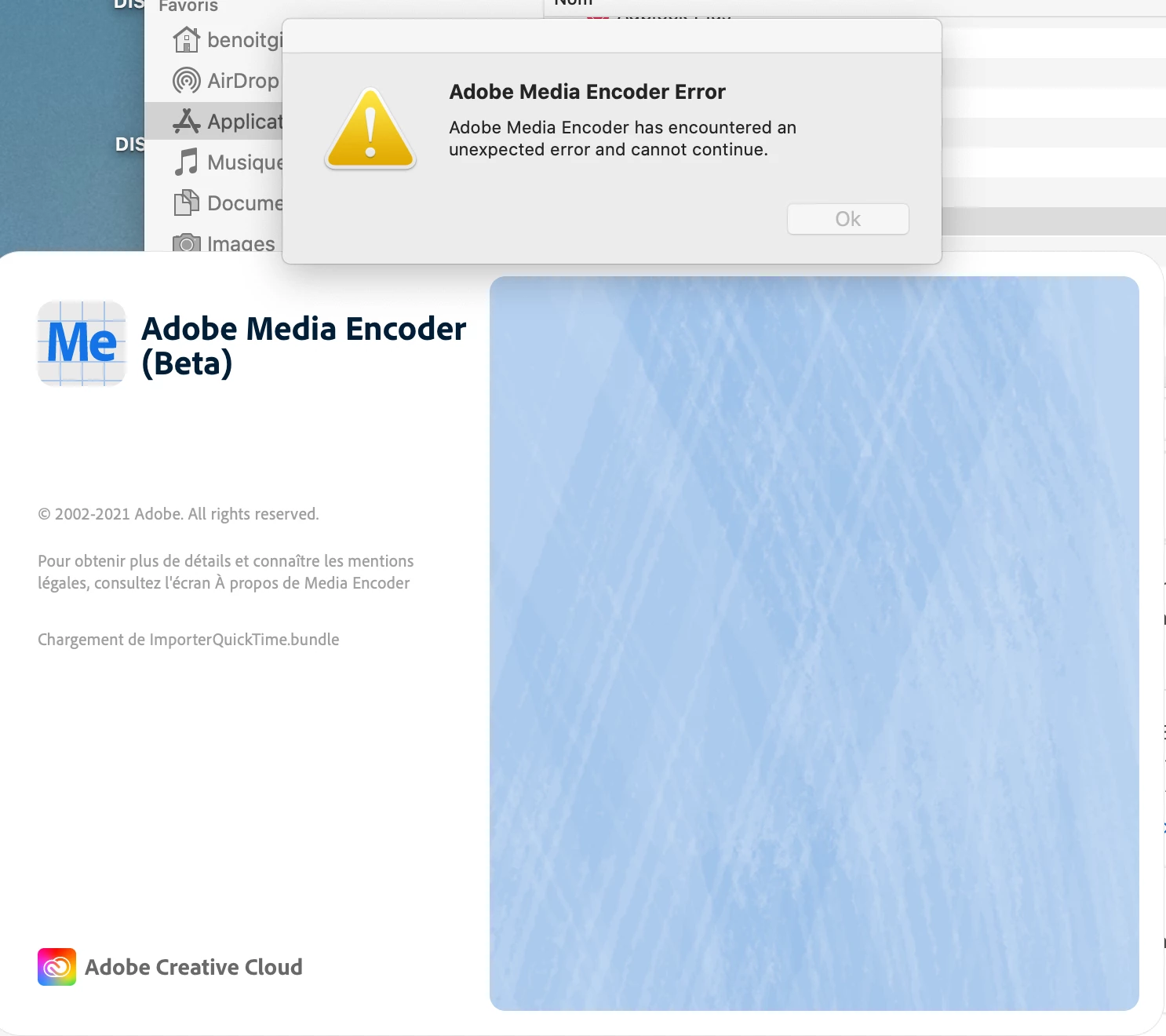The image size is (1166, 1036).
Task: Click the AirDrop radar icon
Action: click(187, 80)
